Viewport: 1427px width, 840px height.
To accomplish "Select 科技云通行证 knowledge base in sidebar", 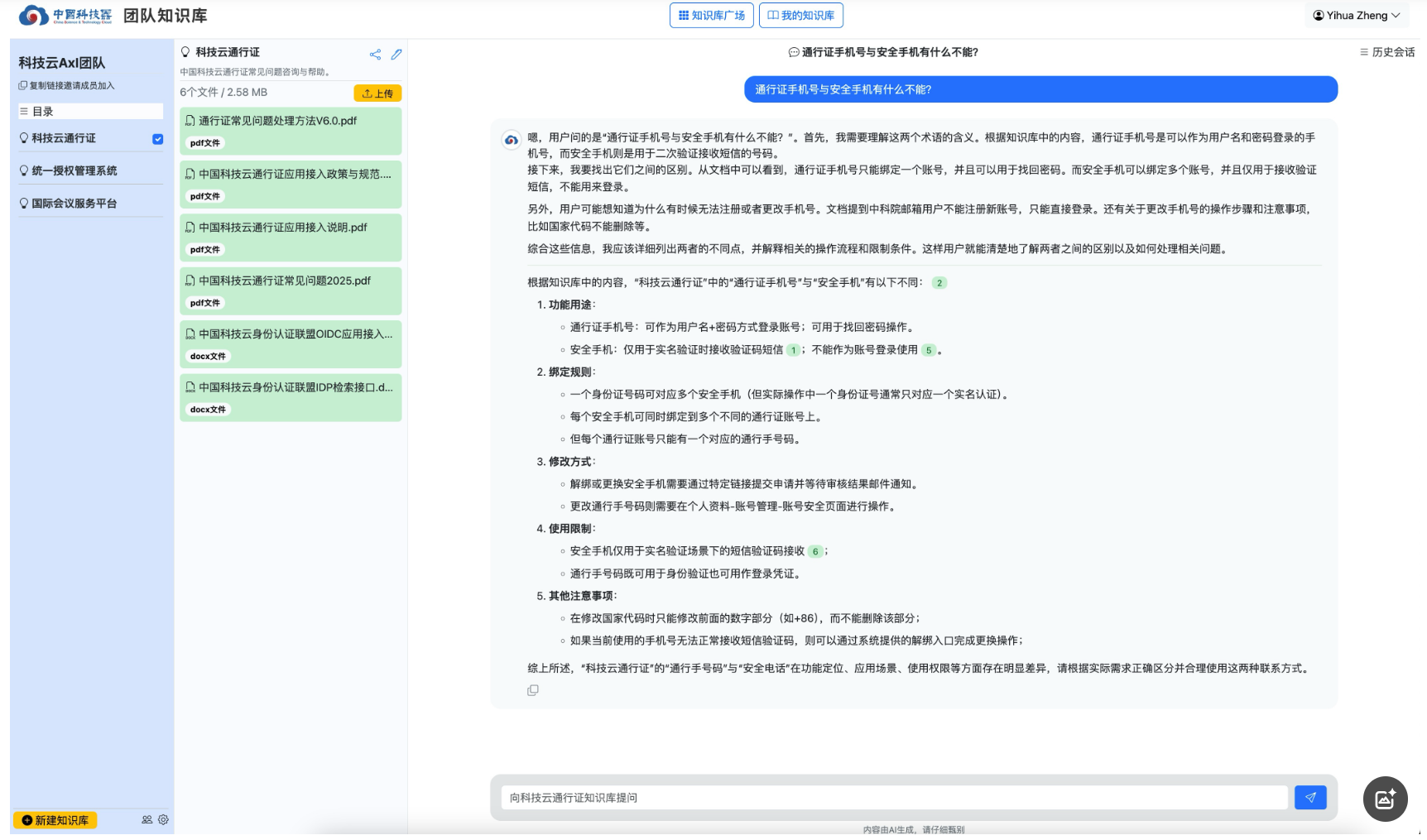I will [x=63, y=138].
